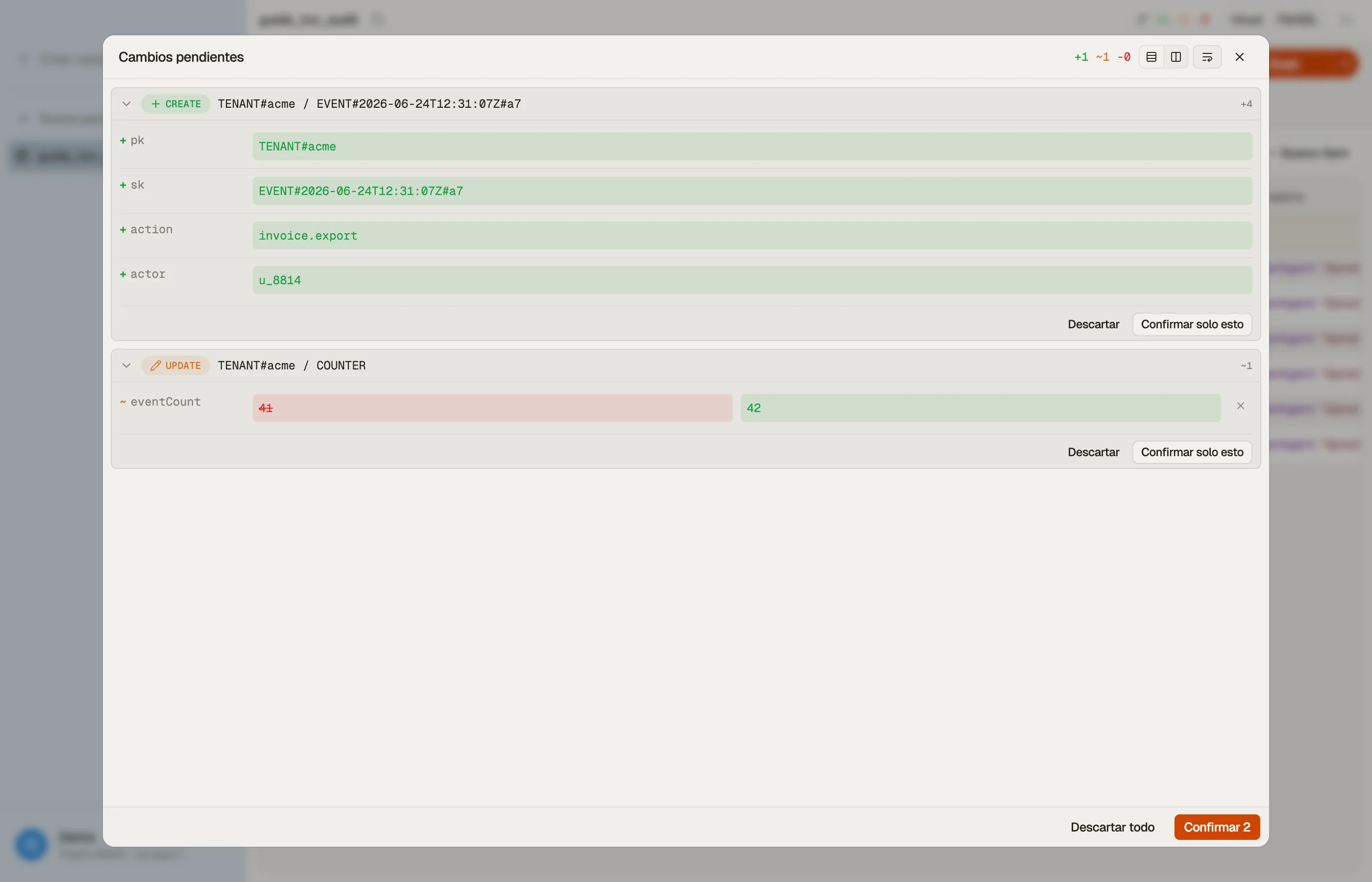1372x882 pixels.
Task: Click the -0 deleted counter in header
Action: pos(1124,57)
